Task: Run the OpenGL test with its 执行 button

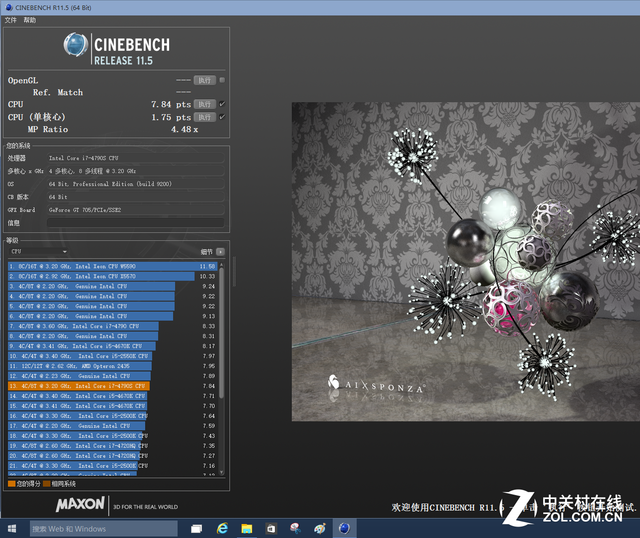Action: click(x=204, y=80)
